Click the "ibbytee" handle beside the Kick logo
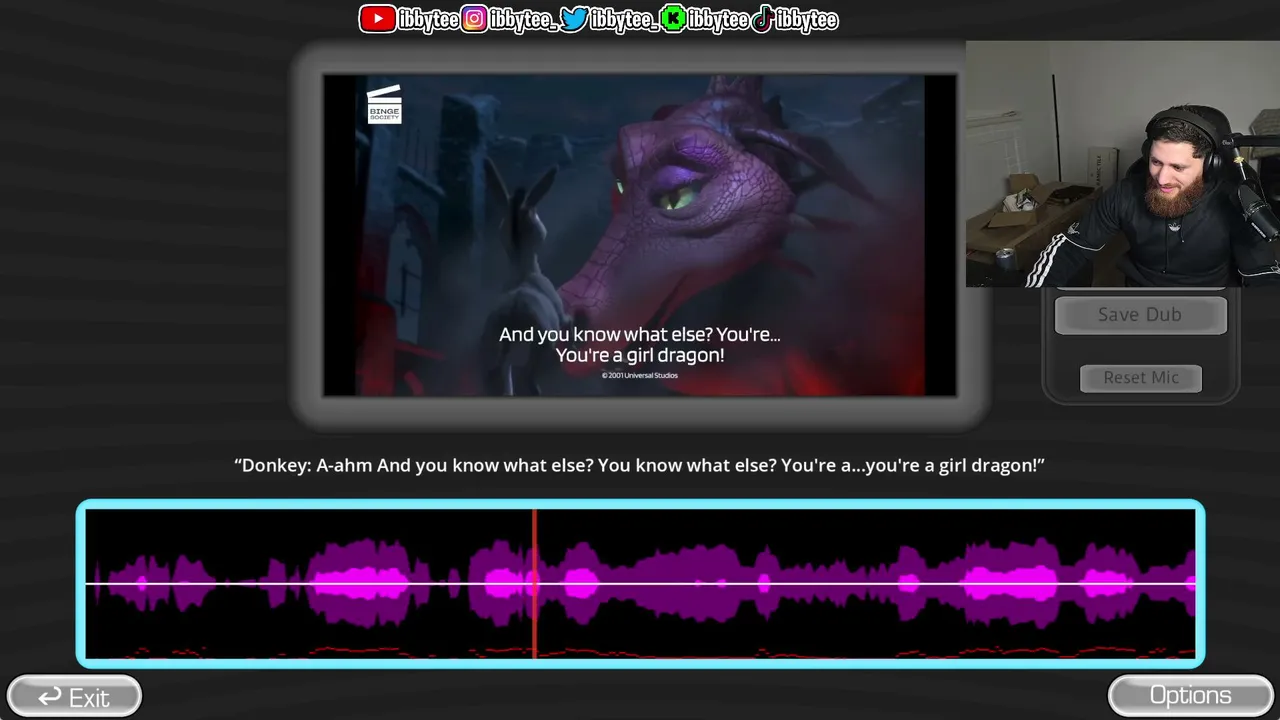The width and height of the screenshot is (1280, 720). (x=718, y=20)
